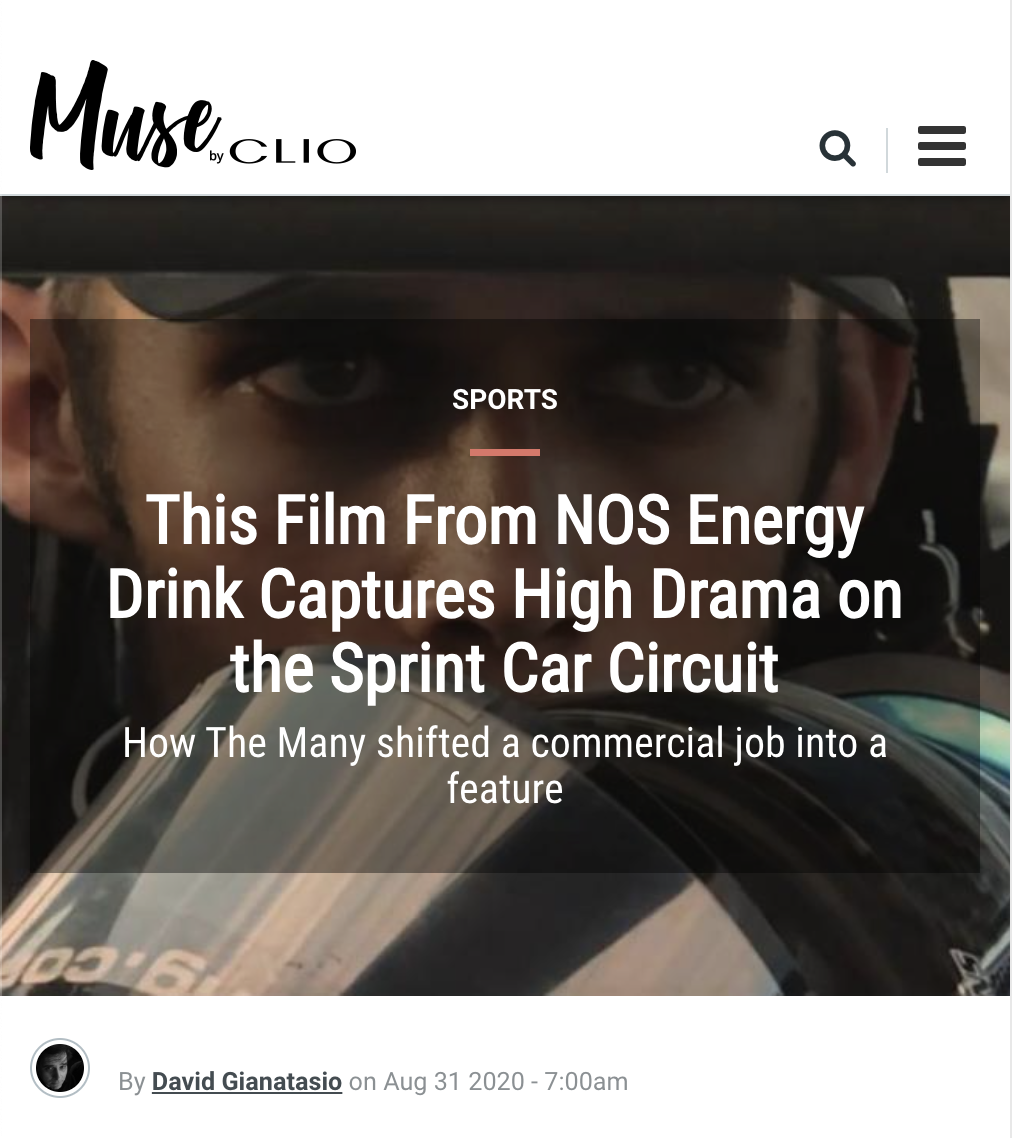The height and width of the screenshot is (1138, 1012).
Task: Click the vertical divider beside search icon
Action: [x=886, y=150]
